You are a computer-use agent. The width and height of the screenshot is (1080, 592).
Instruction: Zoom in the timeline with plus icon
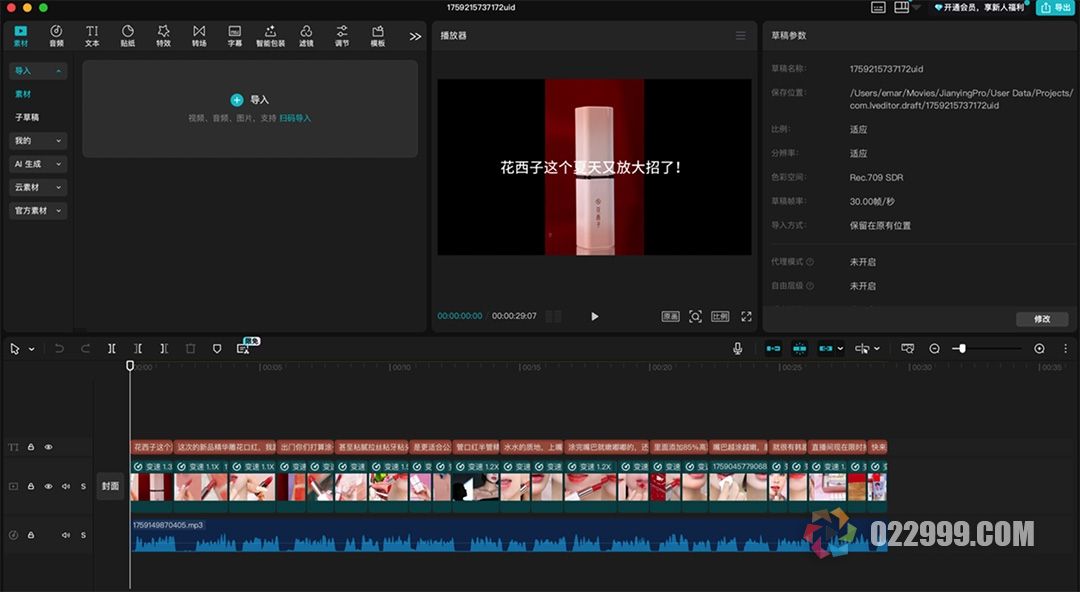coord(1039,349)
